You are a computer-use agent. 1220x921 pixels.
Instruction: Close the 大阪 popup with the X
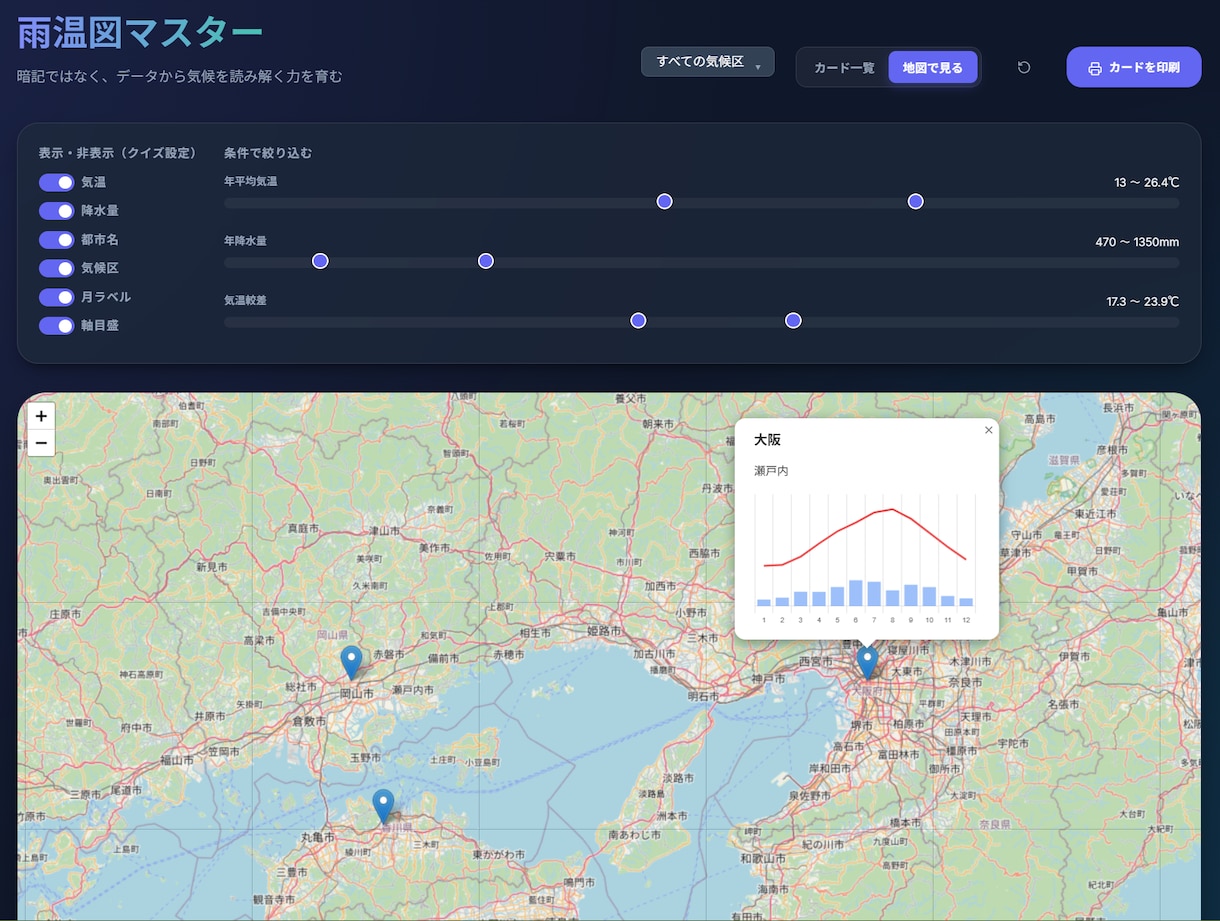pyautogui.click(x=989, y=430)
